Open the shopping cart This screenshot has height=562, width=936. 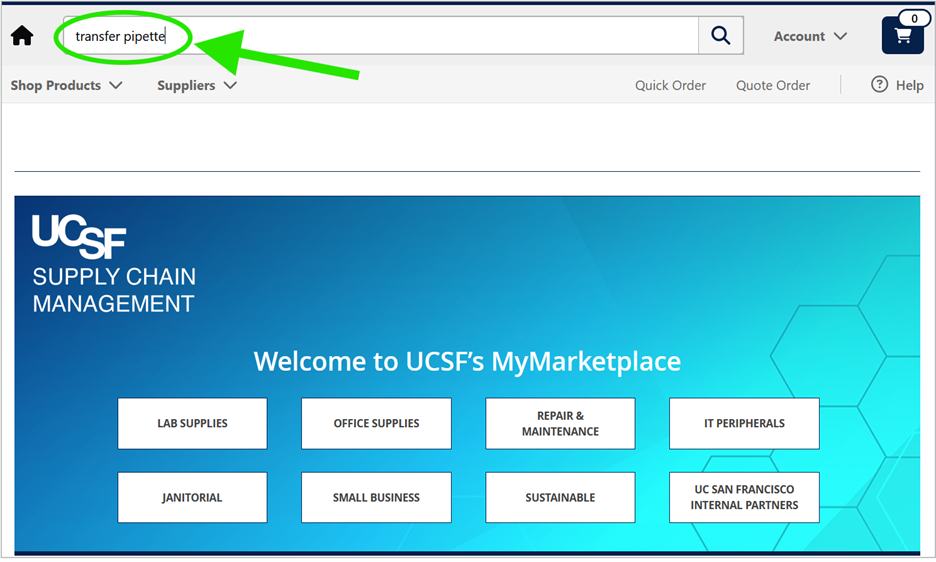point(903,36)
